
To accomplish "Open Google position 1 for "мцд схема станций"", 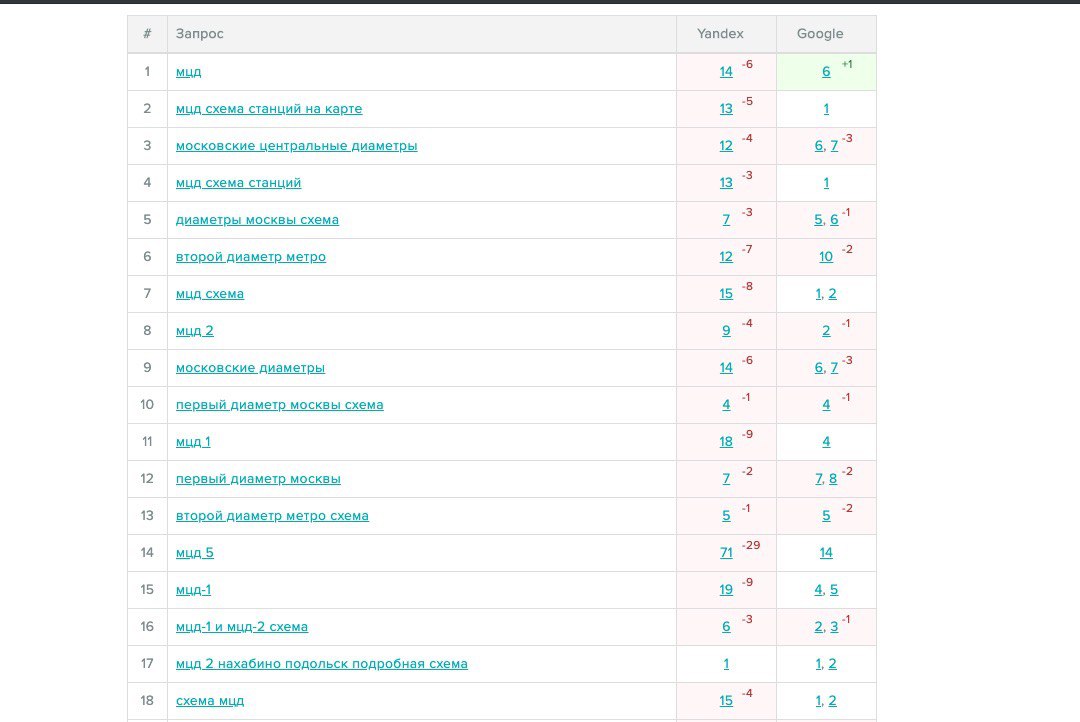I will 826,183.
